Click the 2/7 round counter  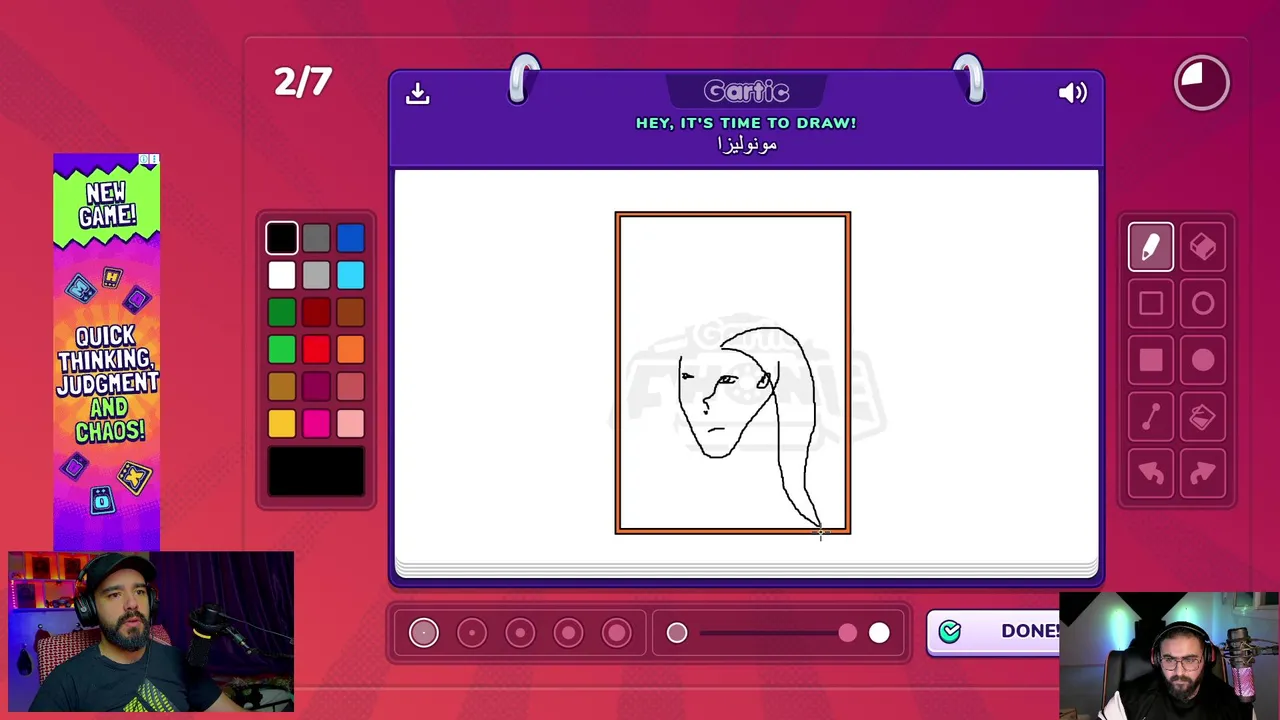[303, 82]
